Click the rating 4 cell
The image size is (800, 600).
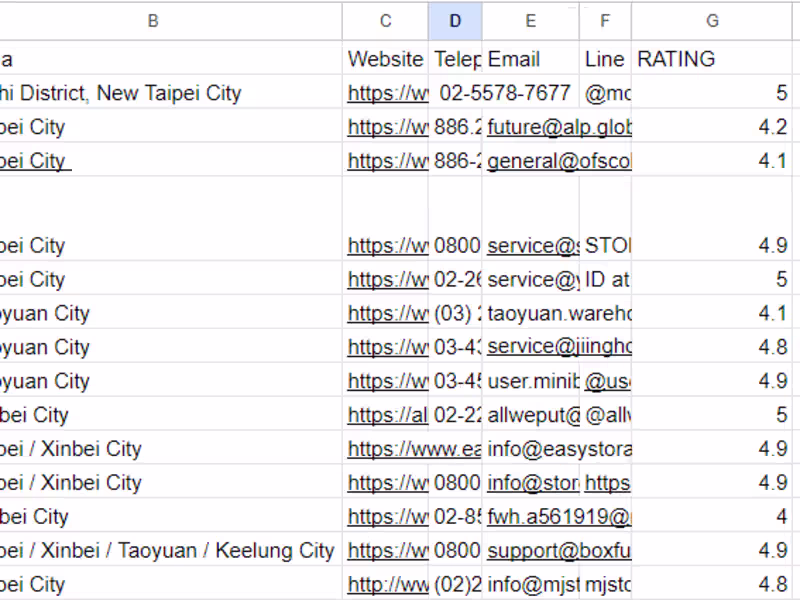click(712, 516)
